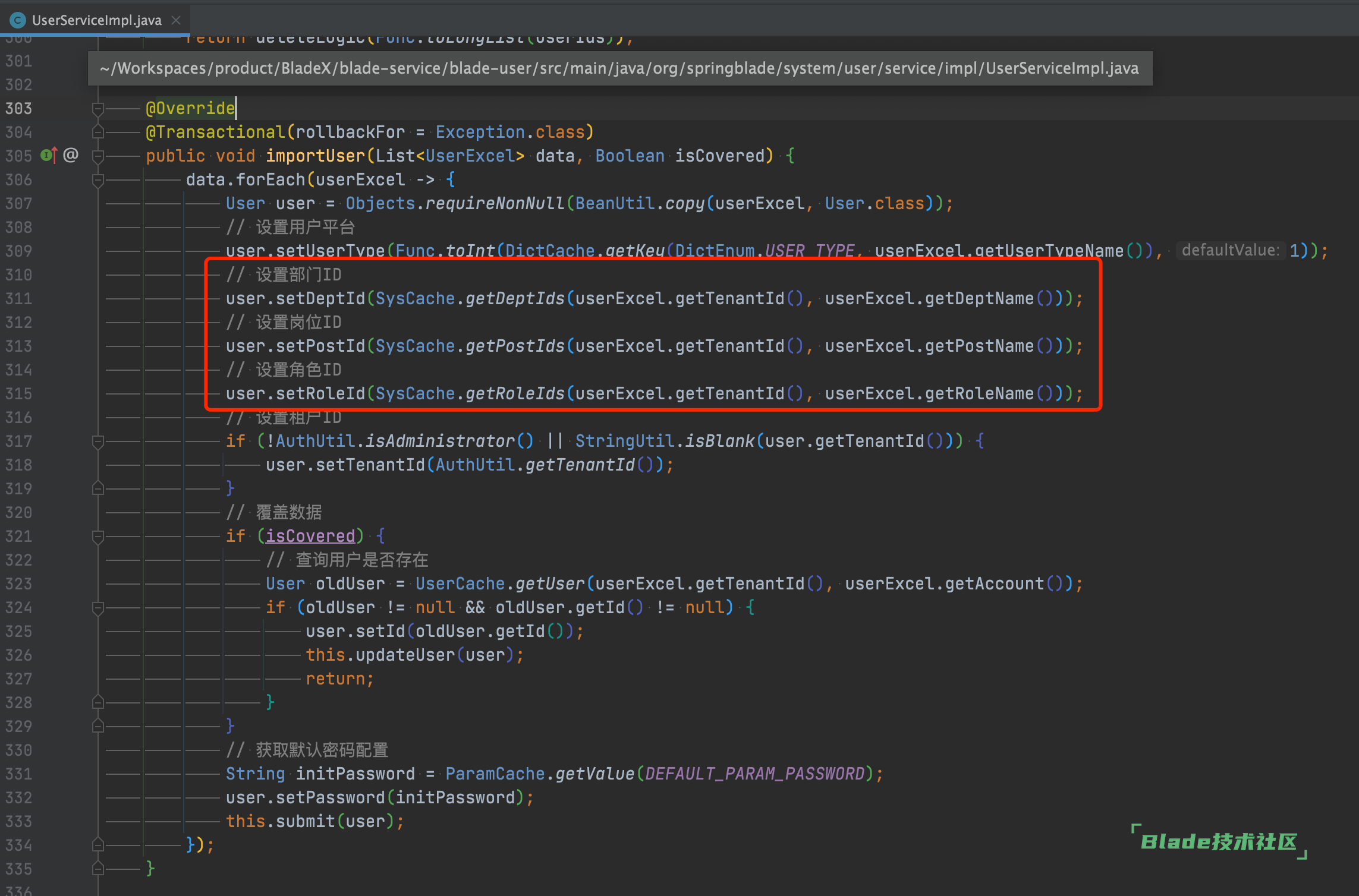1359x896 pixels.
Task: Click the defaultValue: inlay hint
Action: pos(1230,250)
